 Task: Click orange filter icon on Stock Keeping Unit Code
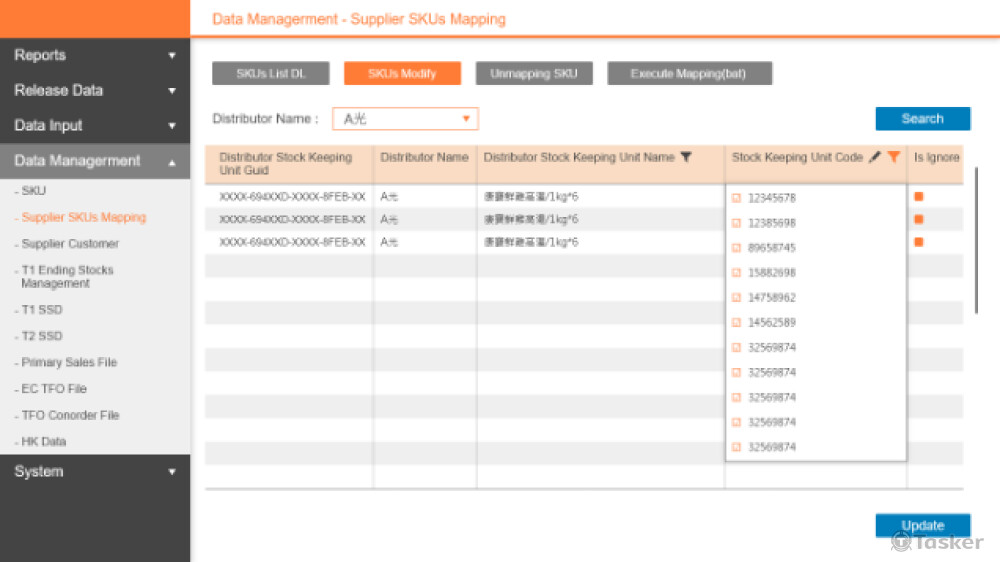(x=893, y=157)
